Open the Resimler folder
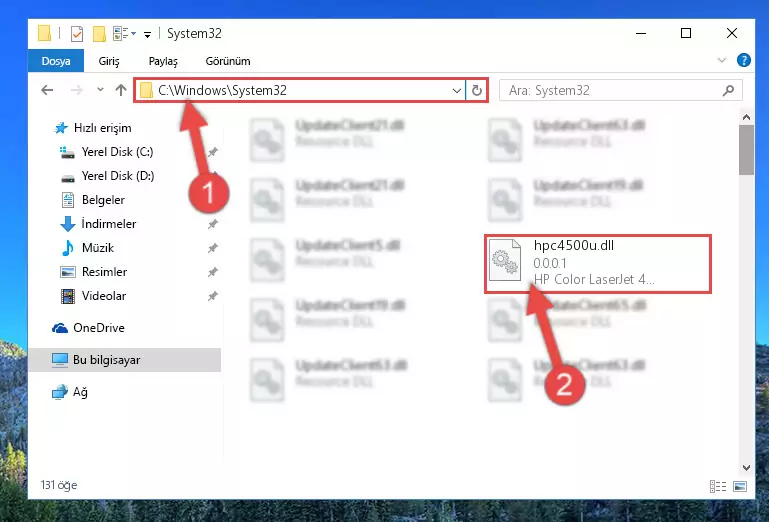 click(x=93, y=272)
